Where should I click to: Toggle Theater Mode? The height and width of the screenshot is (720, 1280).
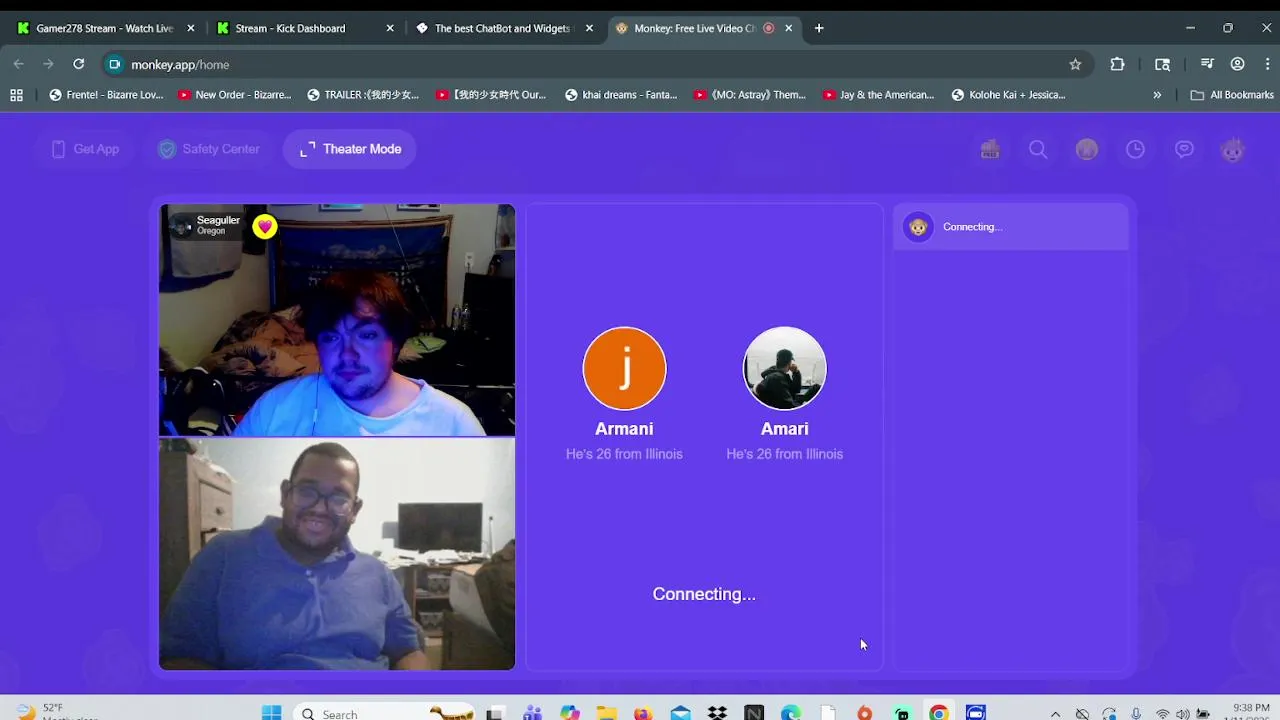click(x=350, y=149)
